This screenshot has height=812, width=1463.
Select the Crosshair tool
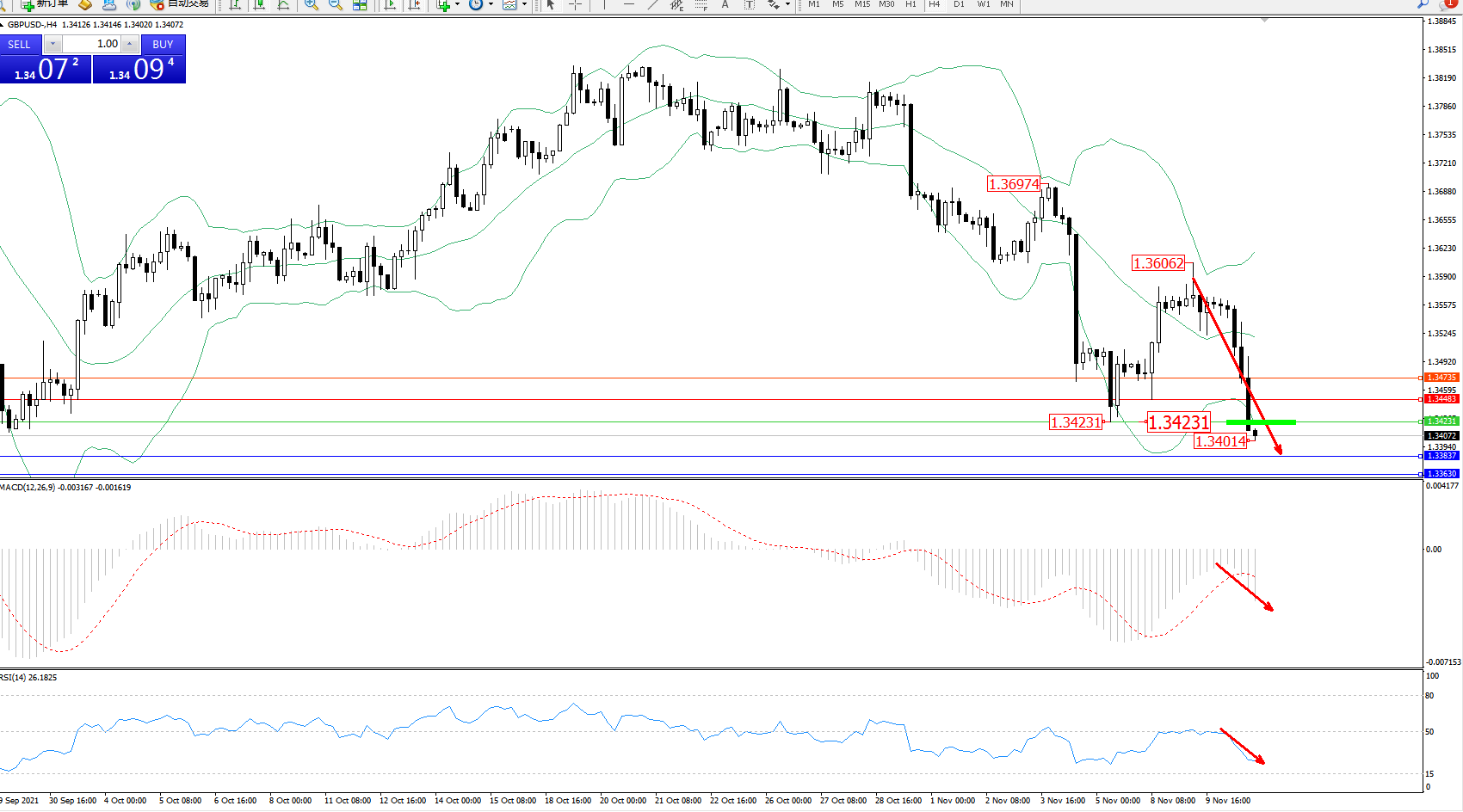(x=575, y=4)
